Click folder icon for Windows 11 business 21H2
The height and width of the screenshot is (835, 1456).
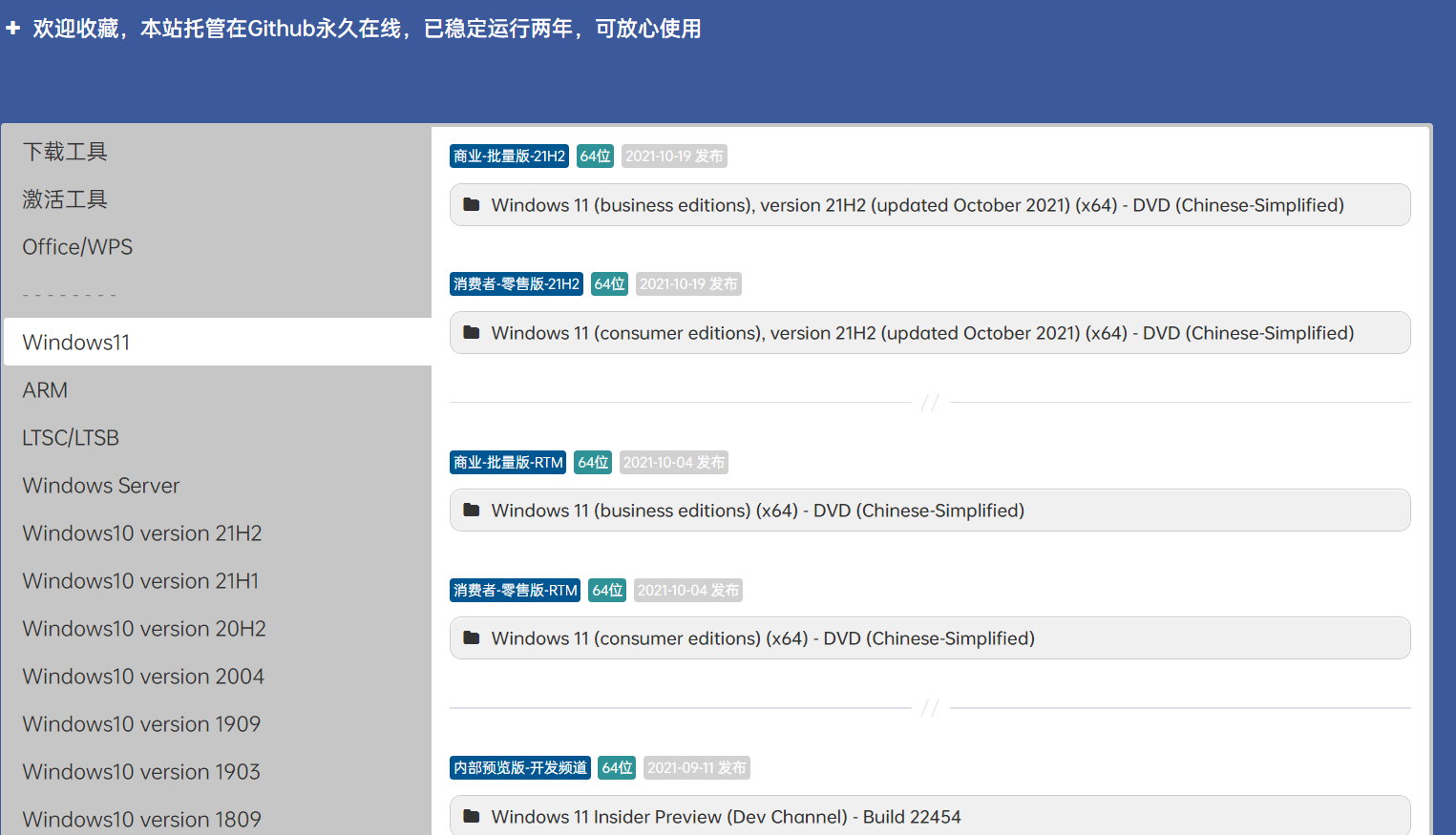pyautogui.click(x=472, y=204)
